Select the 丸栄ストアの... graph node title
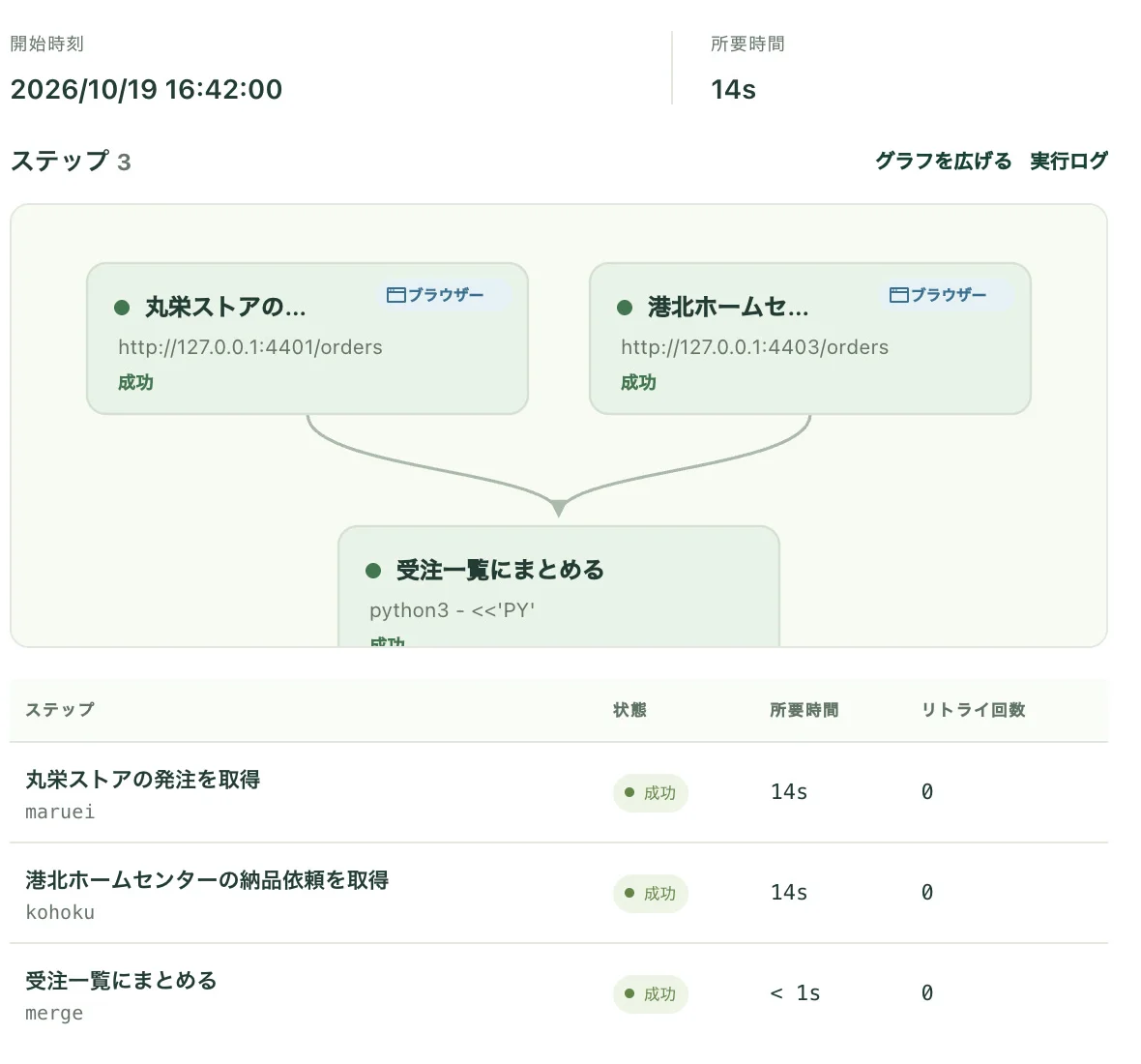Image resolution: width=1141 pixels, height=1064 pixels. click(x=225, y=308)
